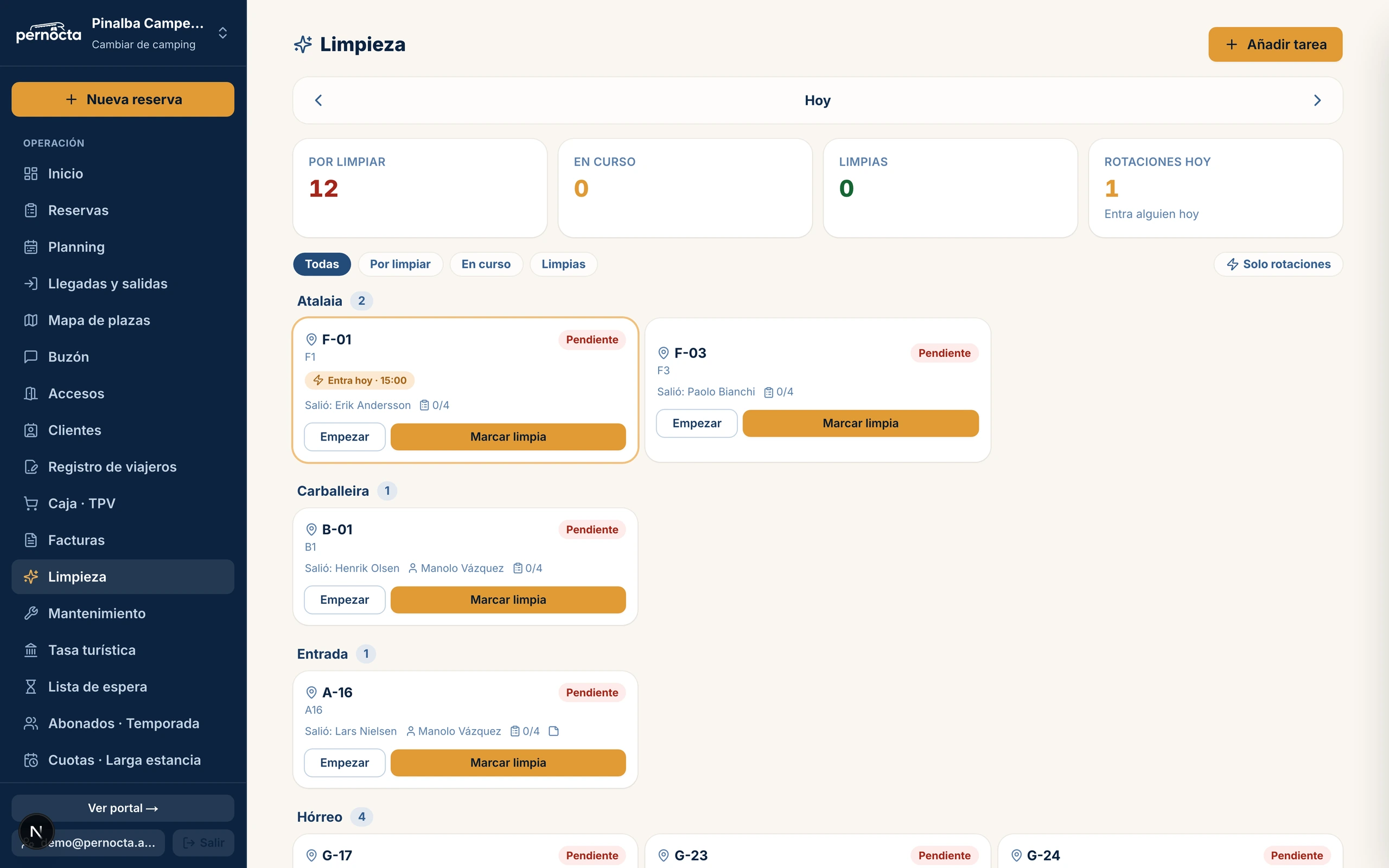Click Empezar on F-03 card
Image resolution: width=1389 pixels, height=868 pixels.
(697, 423)
